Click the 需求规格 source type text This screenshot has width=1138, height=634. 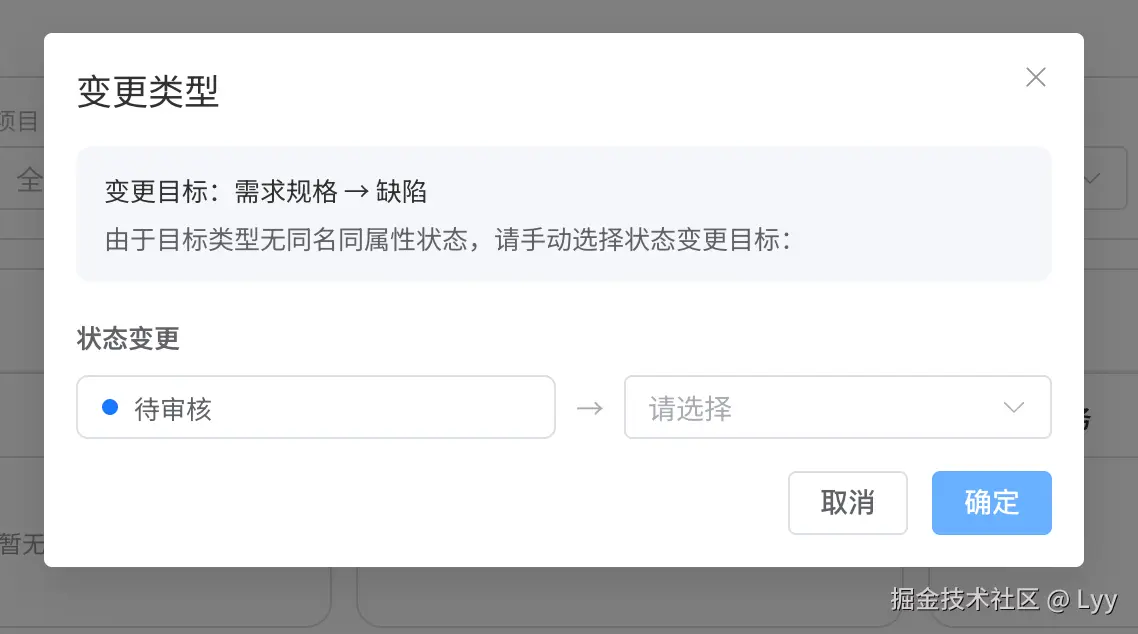pos(286,192)
